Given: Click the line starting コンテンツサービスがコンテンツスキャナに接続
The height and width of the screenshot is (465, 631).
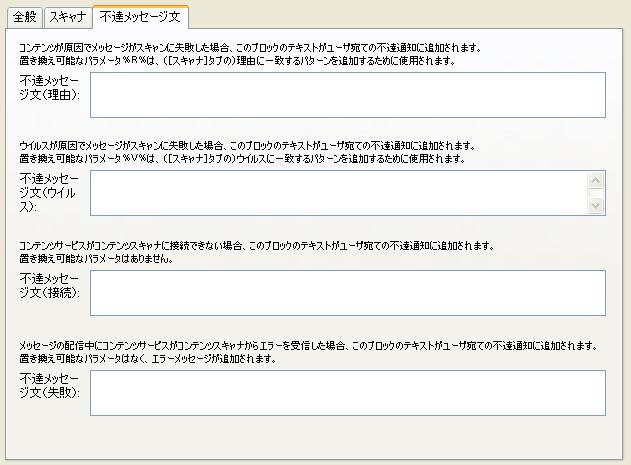Looking at the screenshot, I should point(257,246).
